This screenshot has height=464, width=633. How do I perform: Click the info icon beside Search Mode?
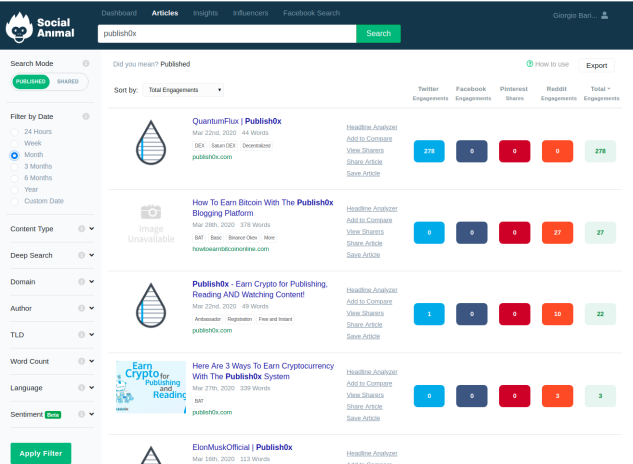86,63
